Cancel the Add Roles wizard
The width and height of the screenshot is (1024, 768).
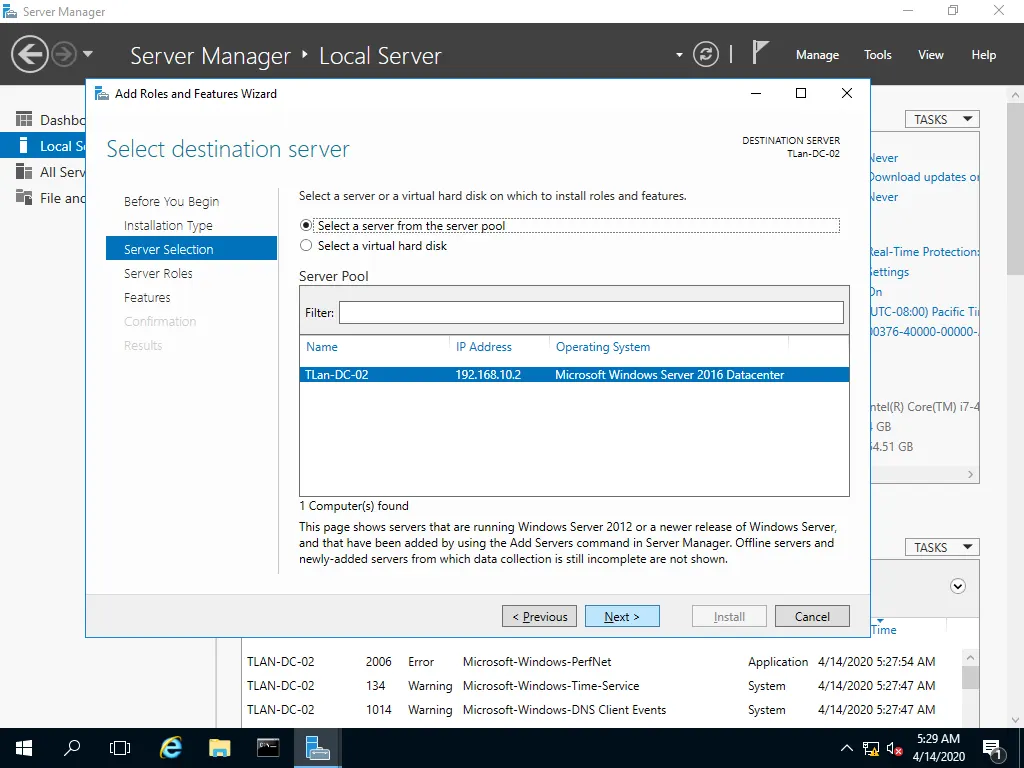click(812, 616)
